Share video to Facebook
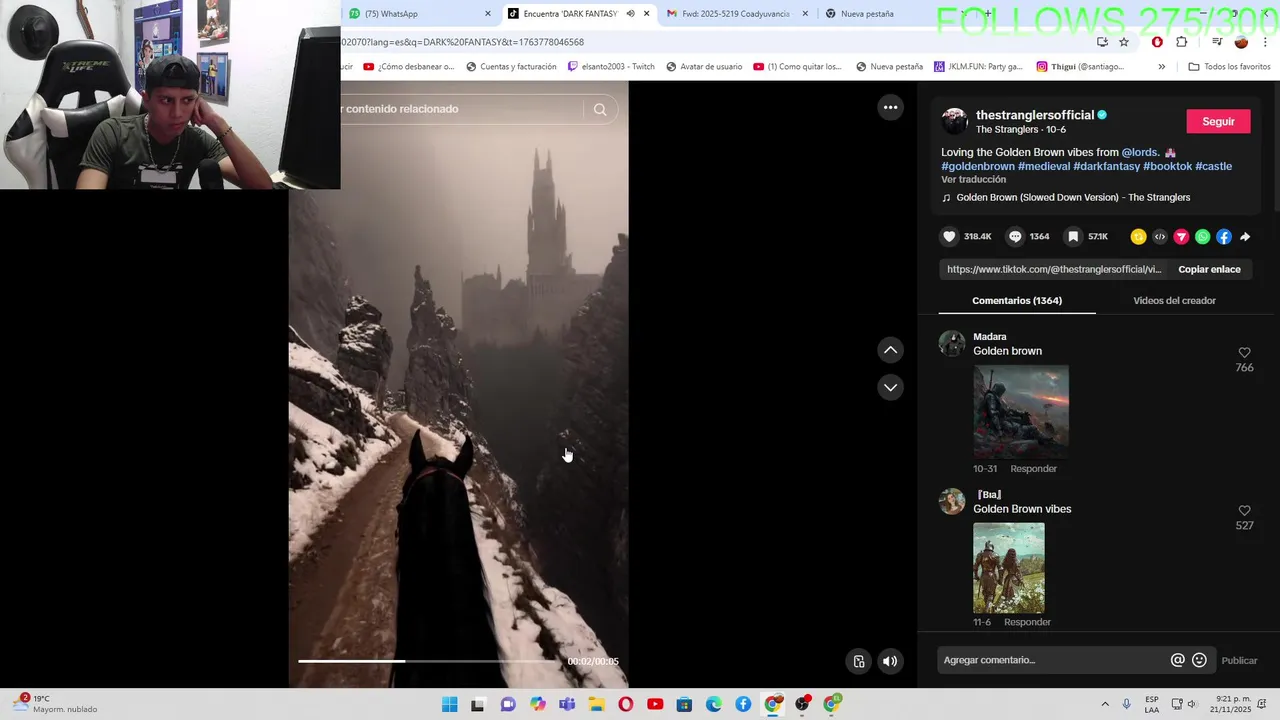Viewport: 1280px width, 720px height. (1223, 237)
